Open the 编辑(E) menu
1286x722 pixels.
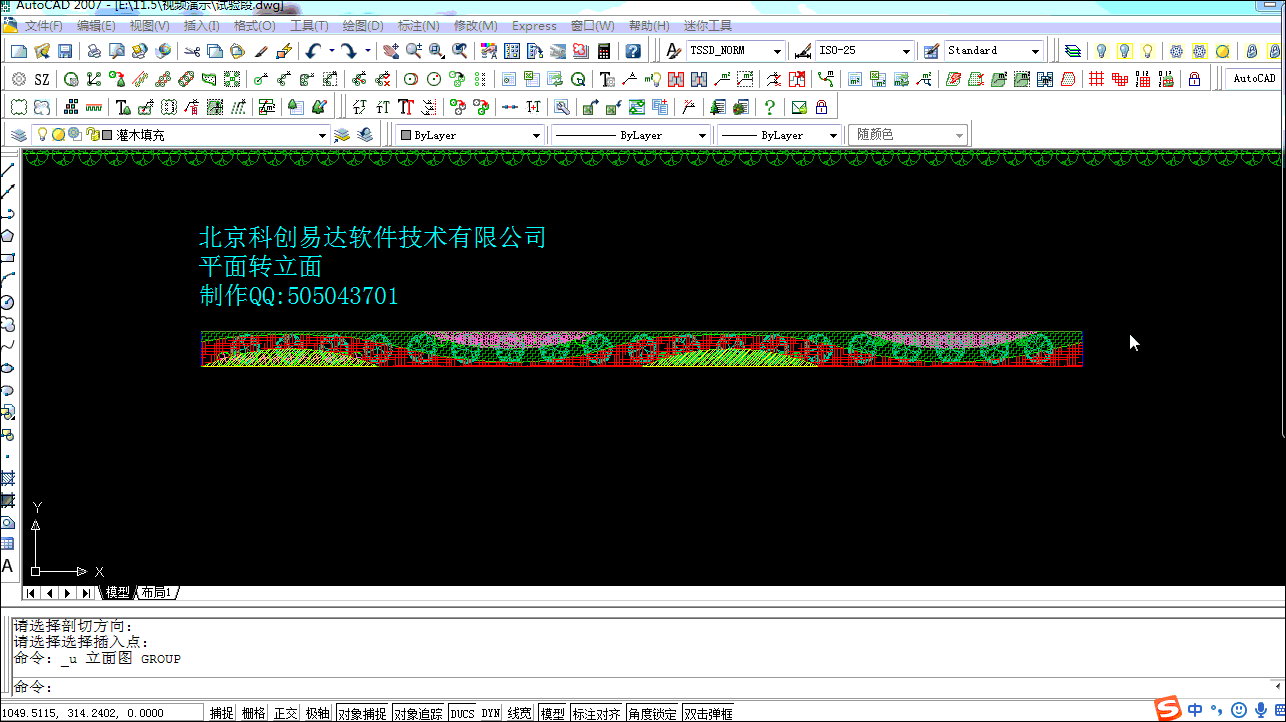[x=96, y=25]
